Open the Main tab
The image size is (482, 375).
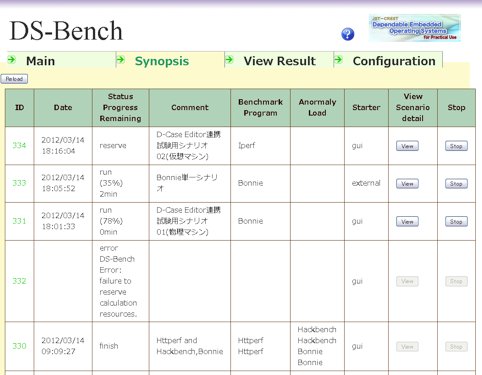(40, 61)
